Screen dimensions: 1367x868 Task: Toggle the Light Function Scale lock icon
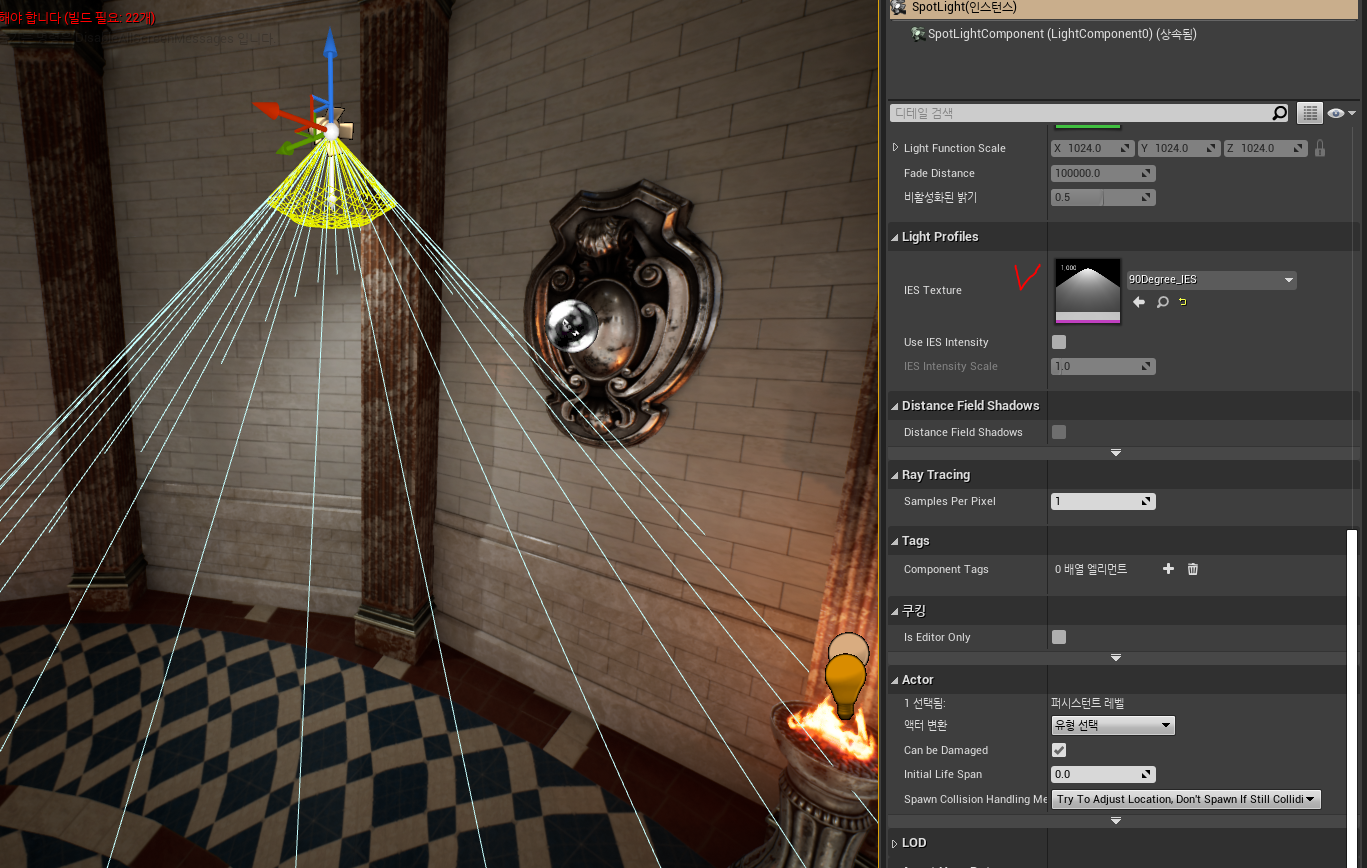[1320, 148]
